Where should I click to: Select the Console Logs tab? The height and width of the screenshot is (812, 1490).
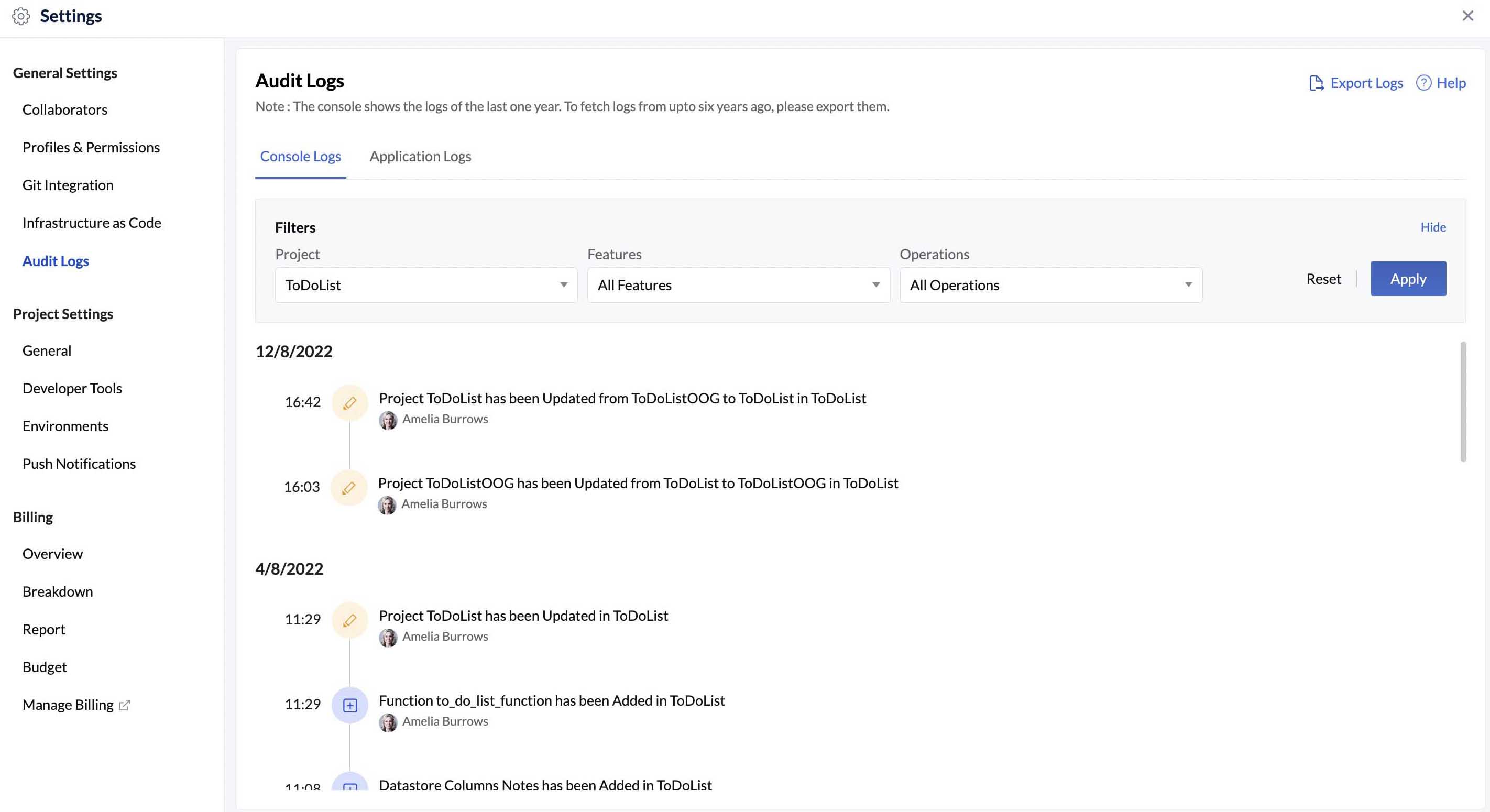point(300,156)
